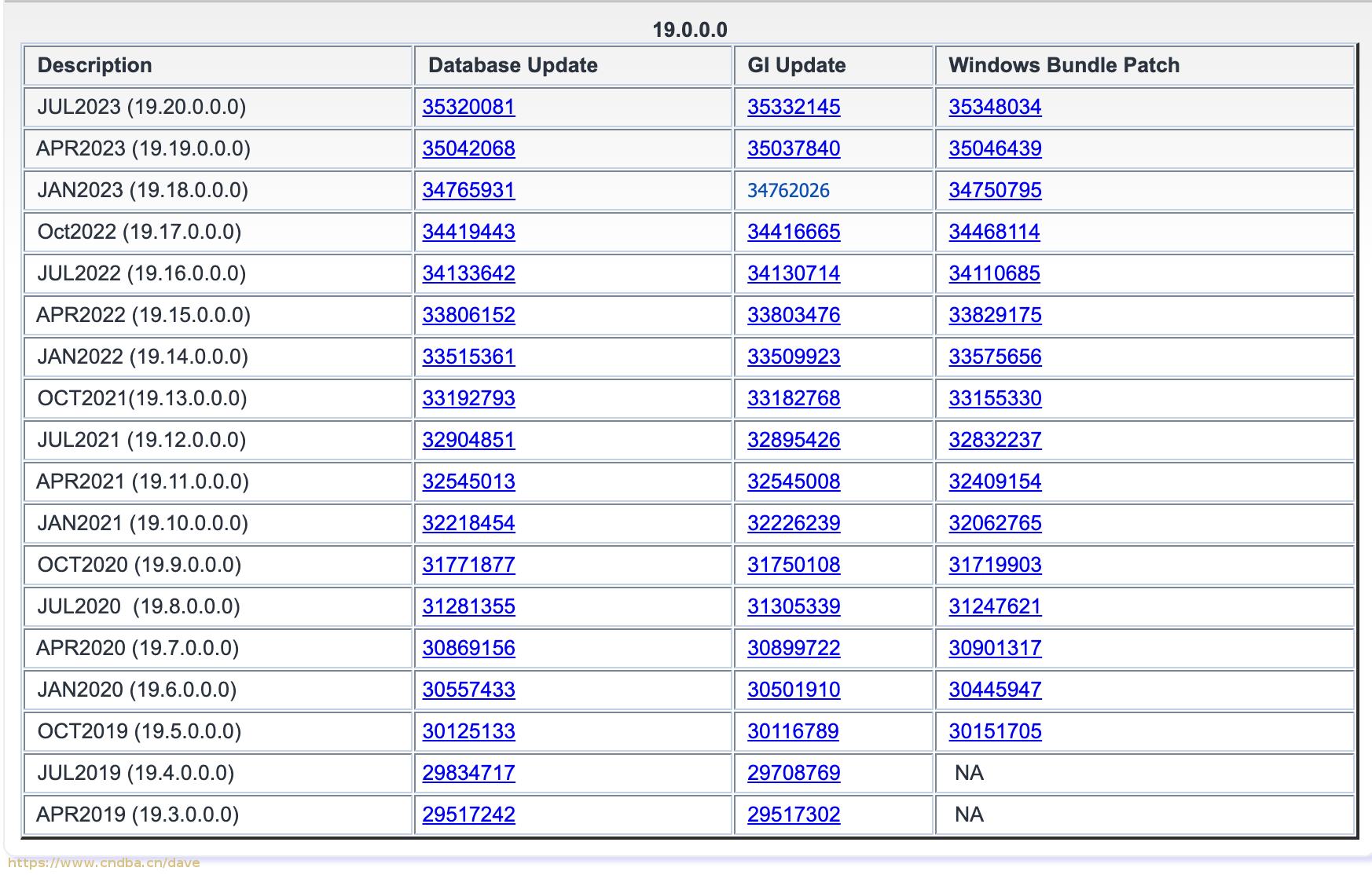Open Windows Bundle Patch 31247621
This screenshot has height=875, width=1372.
pyautogui.click(x=995, y=606)
